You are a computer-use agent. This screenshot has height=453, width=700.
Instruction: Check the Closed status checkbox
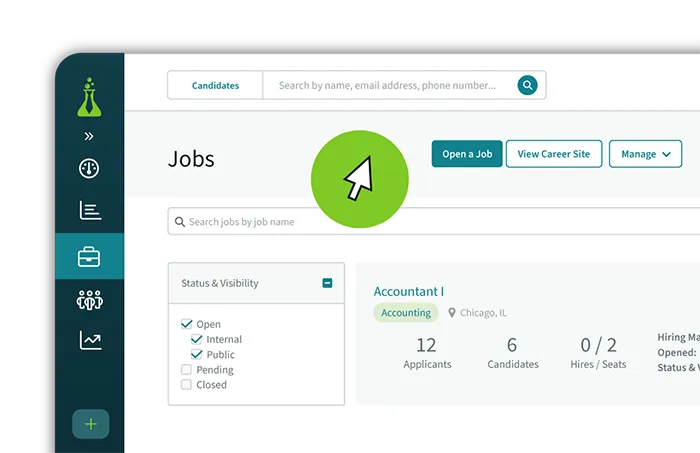(186, 384)
